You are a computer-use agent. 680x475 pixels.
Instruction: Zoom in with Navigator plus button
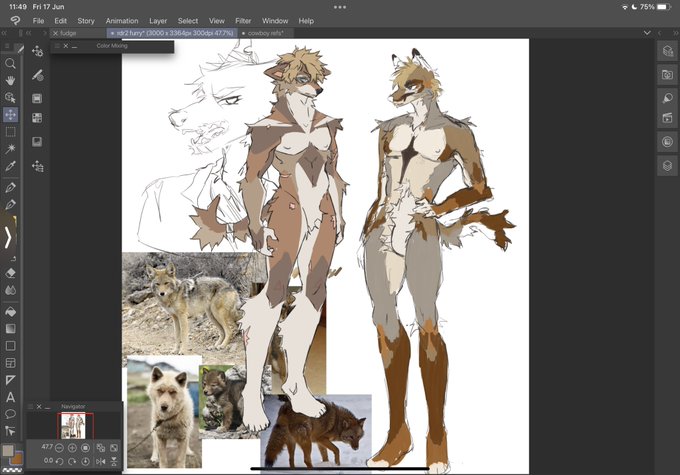click(x=72, y=448)
